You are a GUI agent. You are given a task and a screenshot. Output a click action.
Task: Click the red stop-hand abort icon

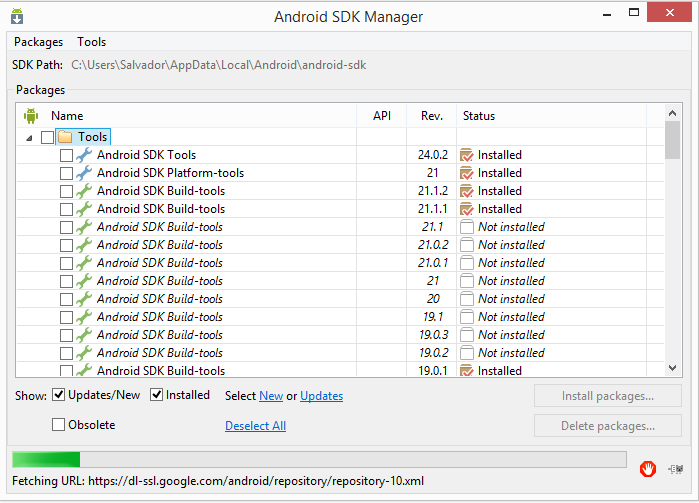[648, 469]
